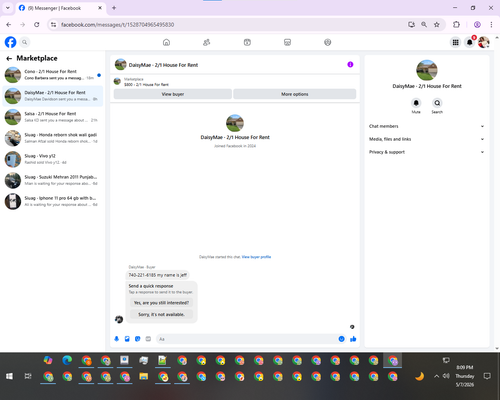Click the More options button
The width and height of the screenshot is (500, 400).
[x=295, y=94]
